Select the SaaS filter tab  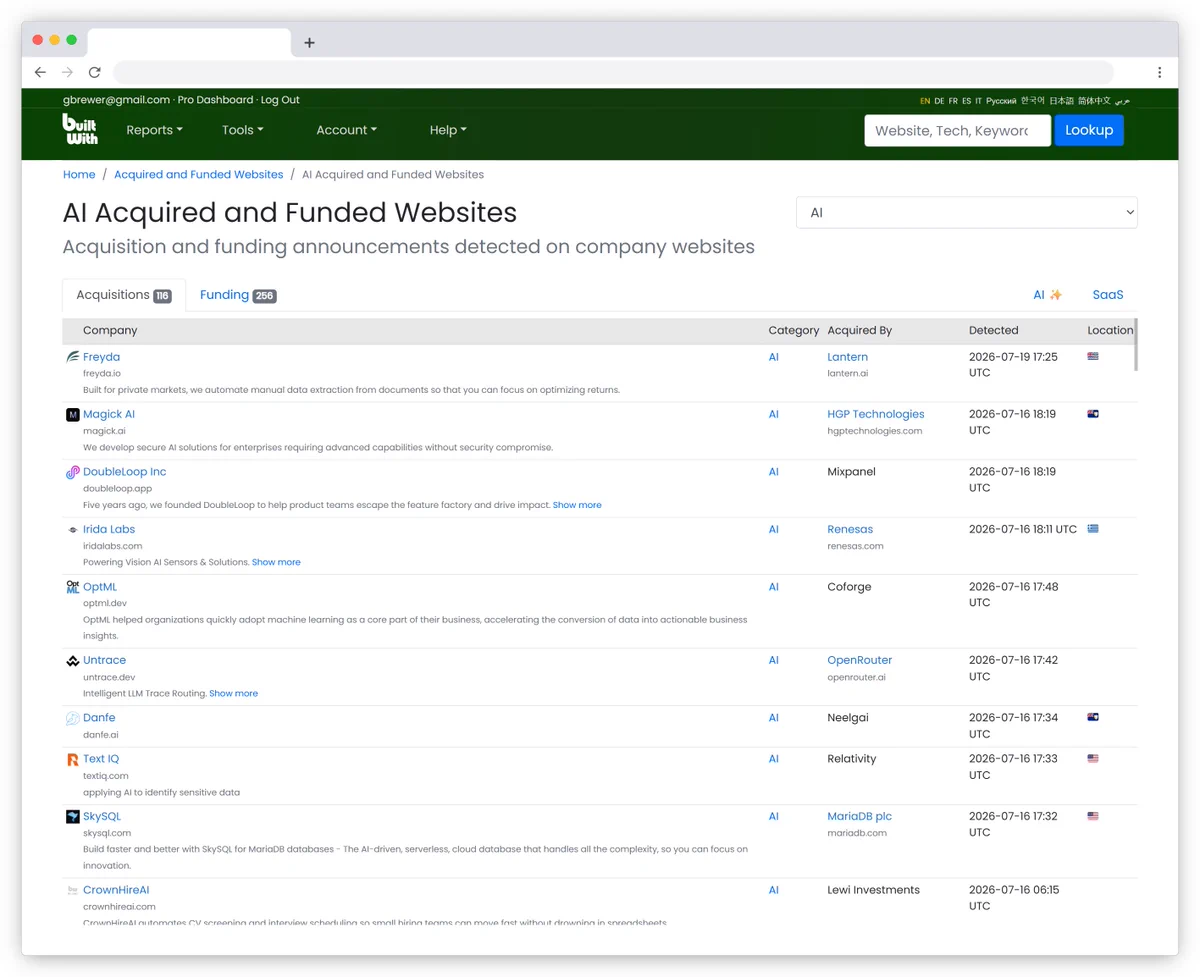click(x=1108, y=295)
